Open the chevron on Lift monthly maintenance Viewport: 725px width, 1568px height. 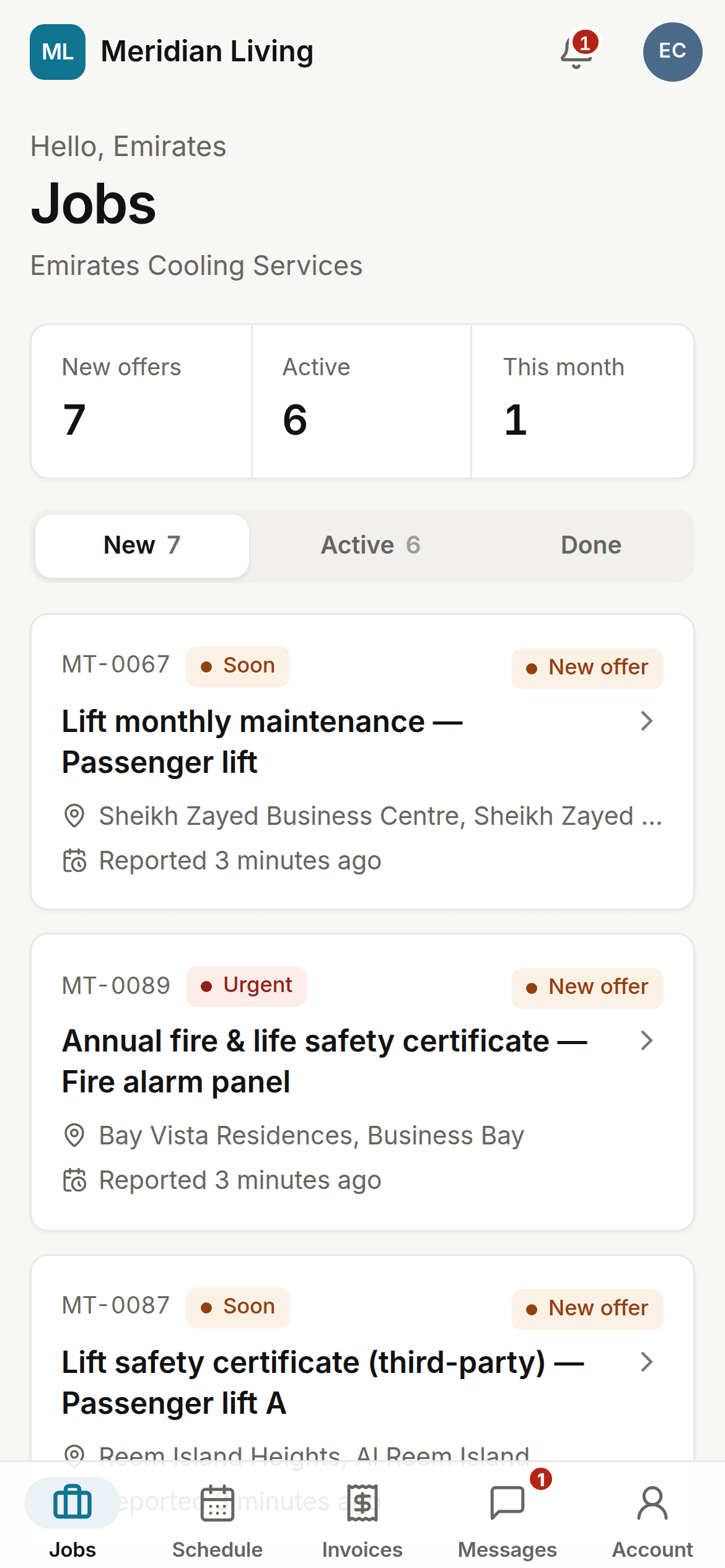coord(647,721)
